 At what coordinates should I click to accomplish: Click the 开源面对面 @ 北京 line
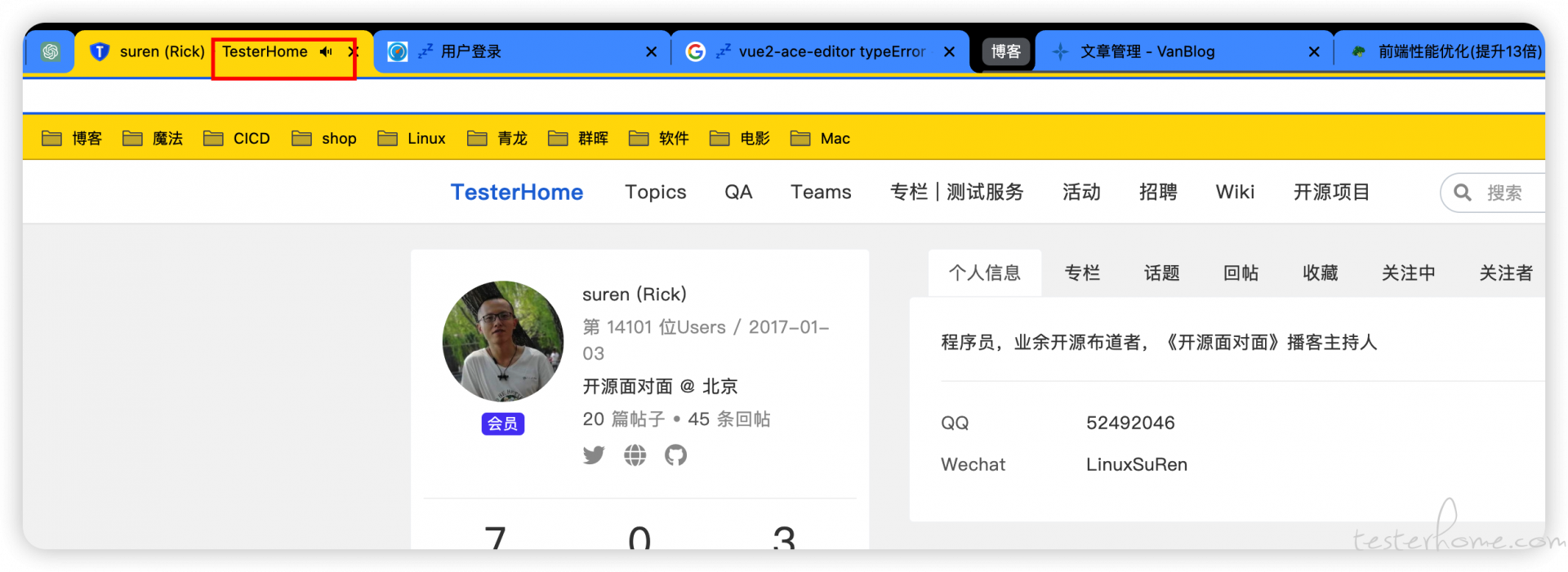(x=660, y=386)
